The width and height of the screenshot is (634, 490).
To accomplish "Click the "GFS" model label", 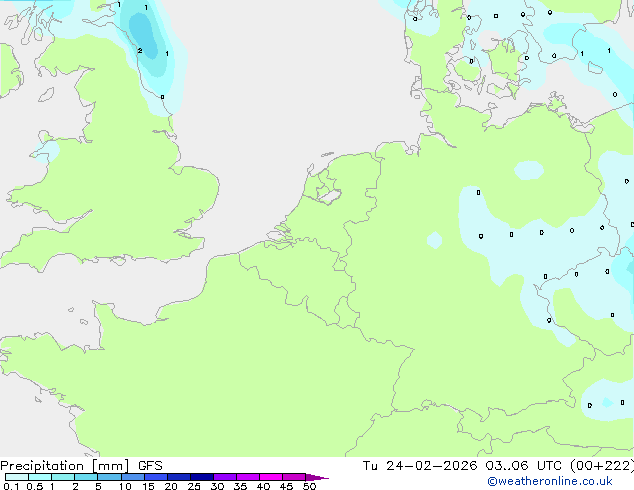I will 150,466.
